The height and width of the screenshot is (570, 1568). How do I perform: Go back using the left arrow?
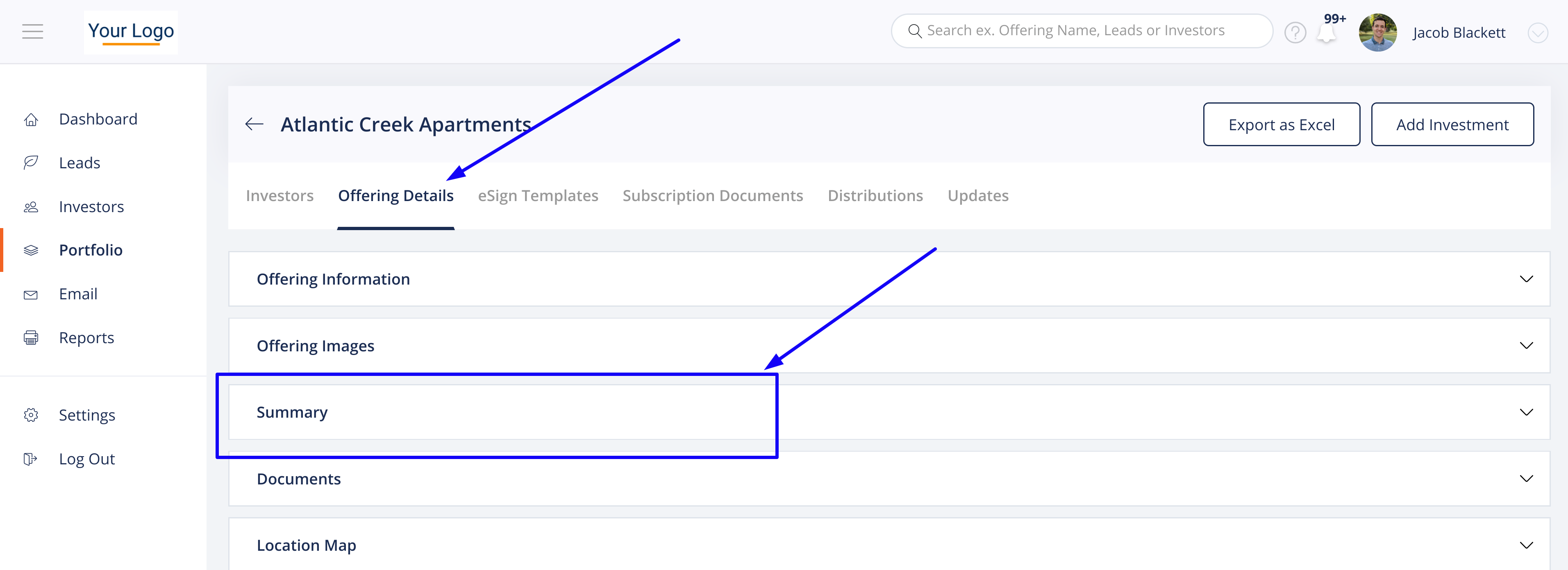click(x=255, y=125)
